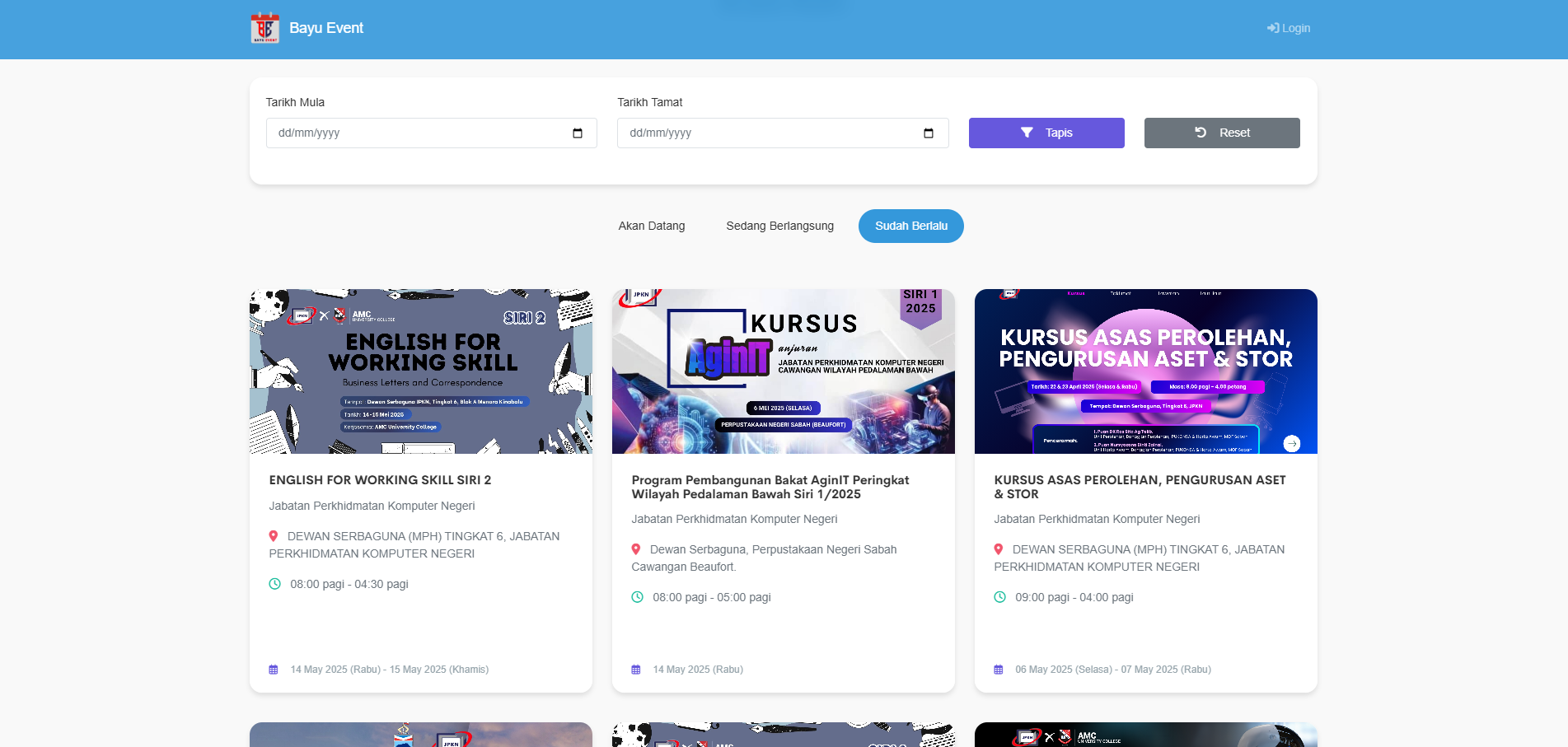Select the Sedang Berlangsung tab
The image size is (1568, 747).
point(779,226)
